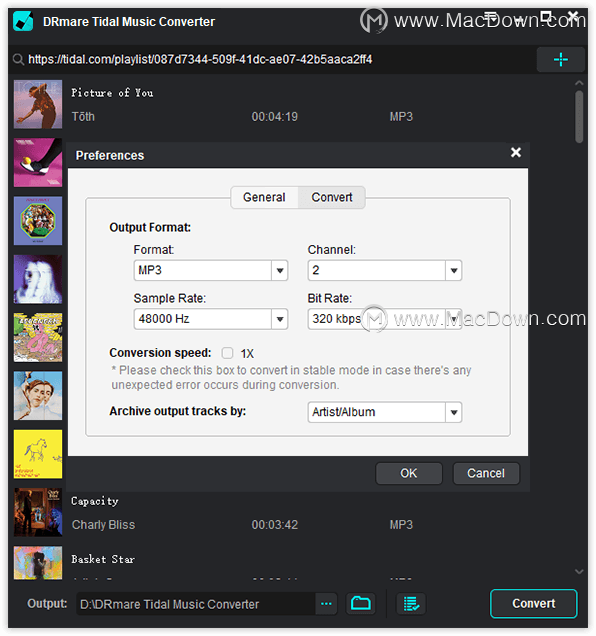
Task: Click the search magnifier icon
Action: point(18,60)
